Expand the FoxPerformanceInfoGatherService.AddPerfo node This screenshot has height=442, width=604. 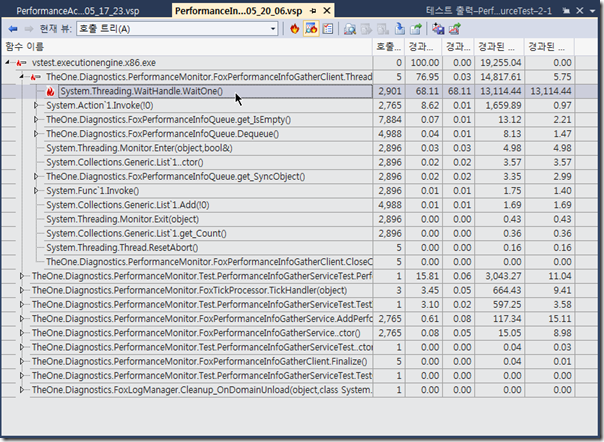pyautogui.click(x=22, y=319)
